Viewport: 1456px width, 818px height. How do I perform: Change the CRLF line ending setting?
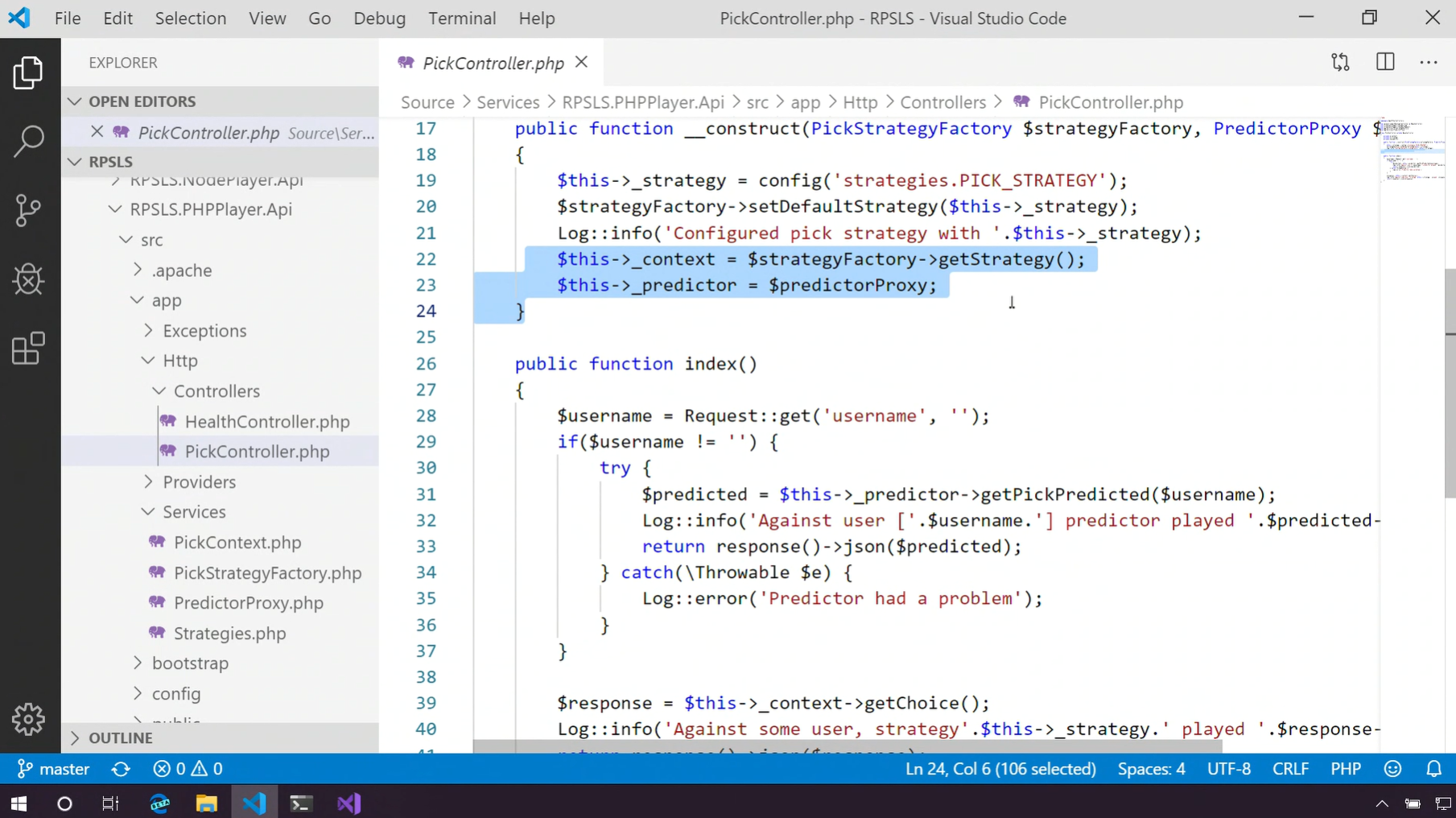1290,770
